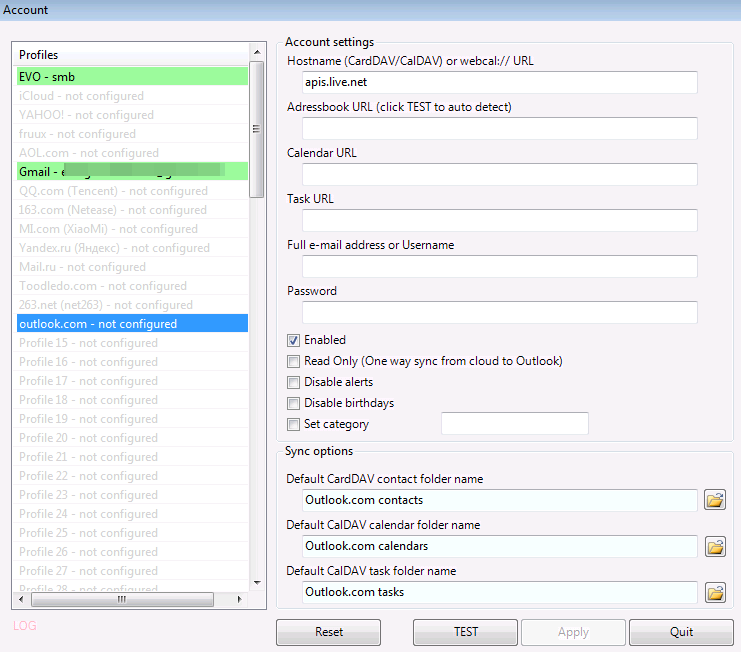Browse folder for Outlook.com calendars
The image size is (741, 652).
coord(715,546)
